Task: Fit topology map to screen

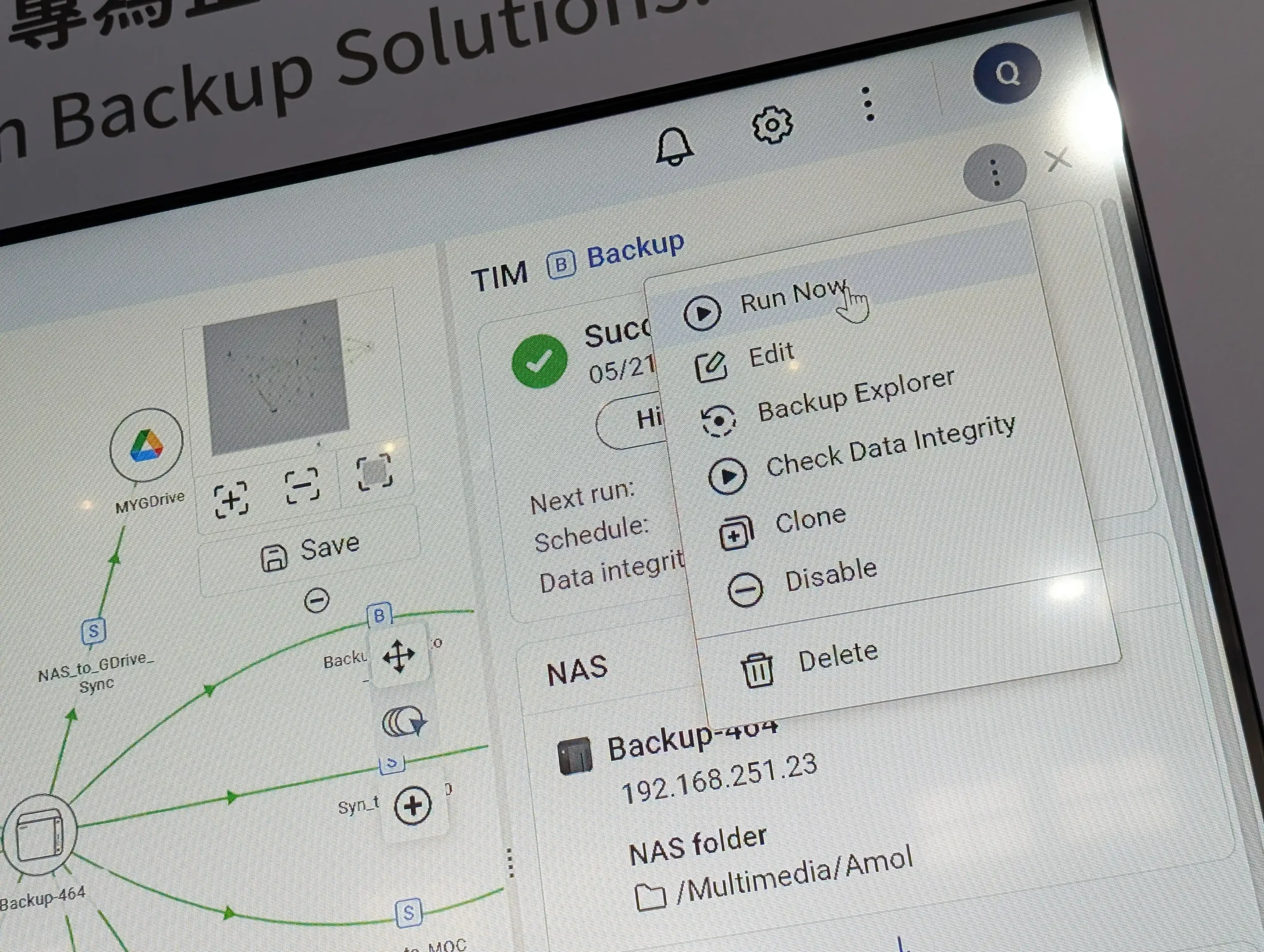Action: click(374, 472)
